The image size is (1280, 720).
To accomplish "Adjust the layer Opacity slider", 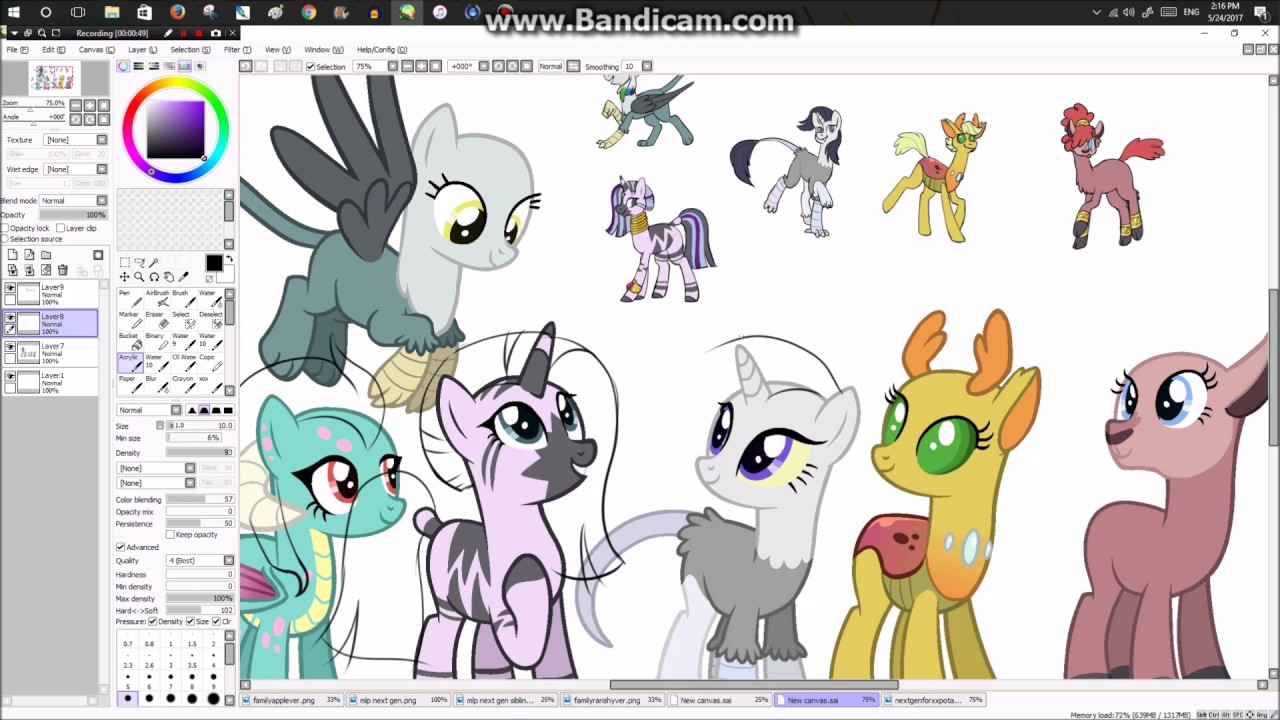I will (x=72, y=215).
